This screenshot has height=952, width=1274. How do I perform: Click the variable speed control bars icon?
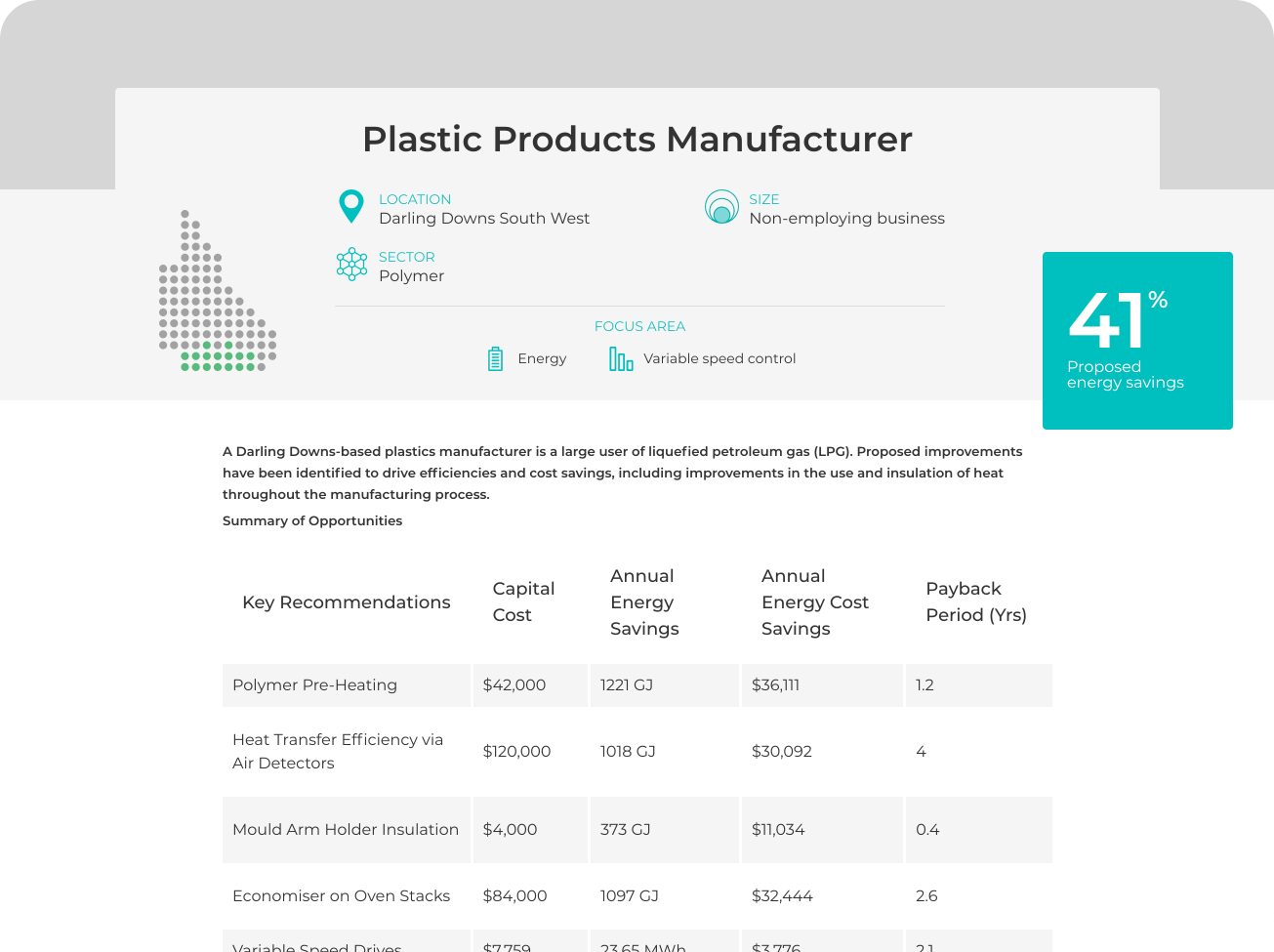click(x=621, y=359)
